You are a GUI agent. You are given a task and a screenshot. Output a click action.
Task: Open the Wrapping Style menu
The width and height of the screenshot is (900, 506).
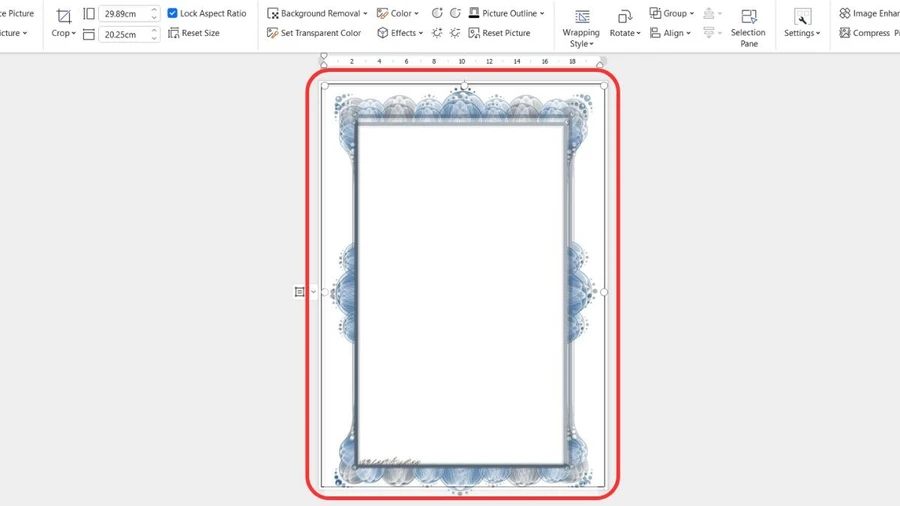581,28
